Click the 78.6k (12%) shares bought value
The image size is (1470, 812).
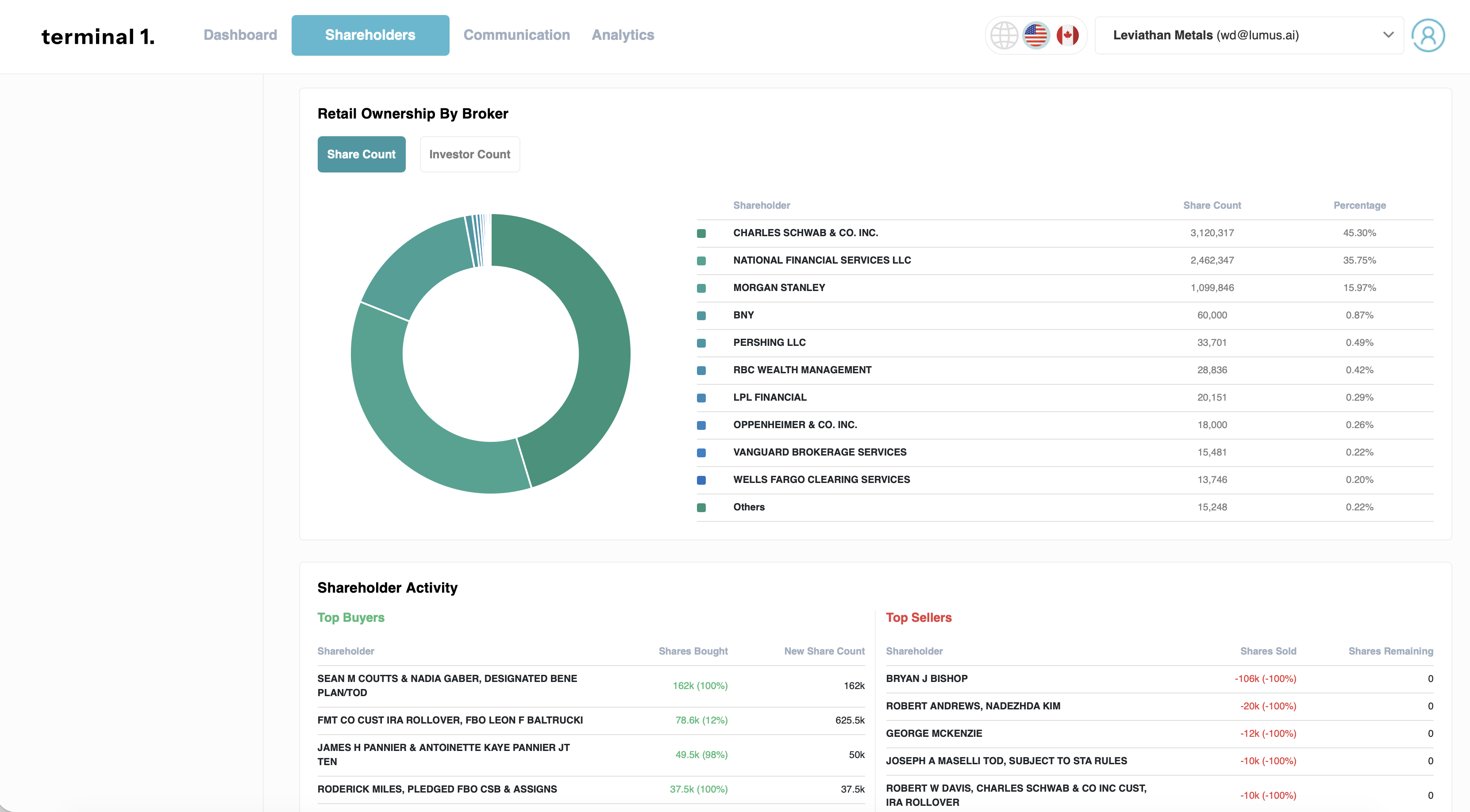coord(701,720)
